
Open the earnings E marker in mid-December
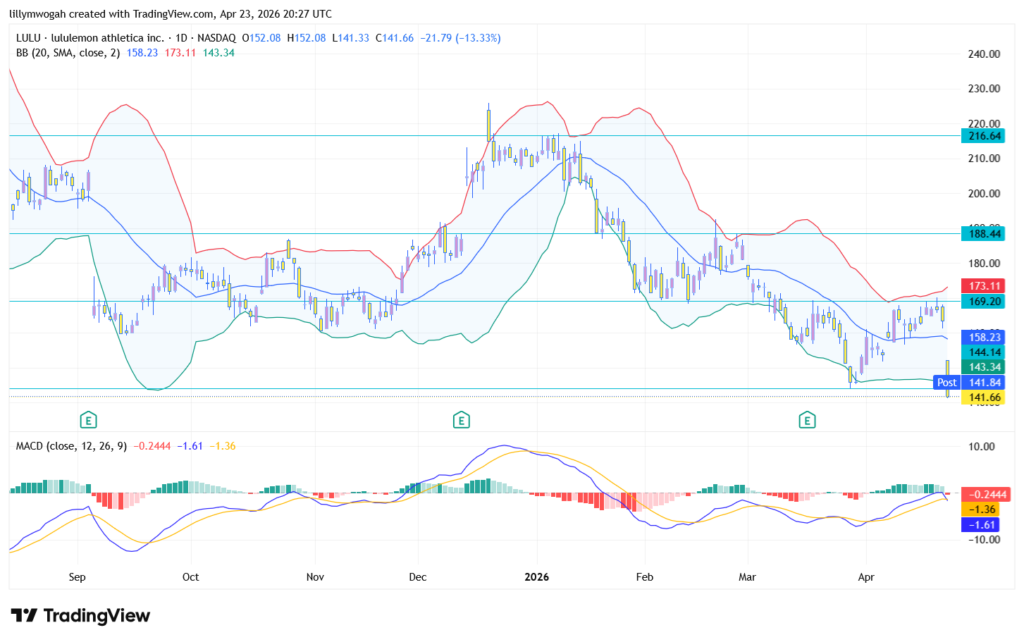(x=460, y=419)
